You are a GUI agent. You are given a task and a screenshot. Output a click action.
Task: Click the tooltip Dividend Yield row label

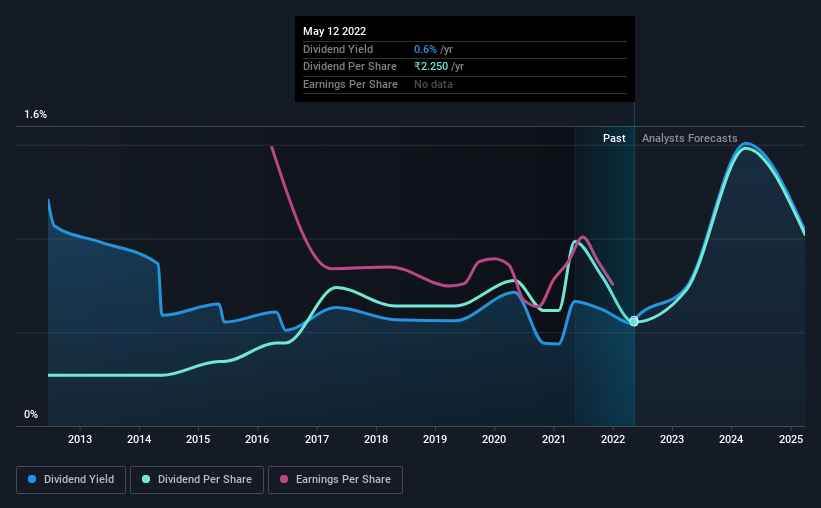point(338,49)
